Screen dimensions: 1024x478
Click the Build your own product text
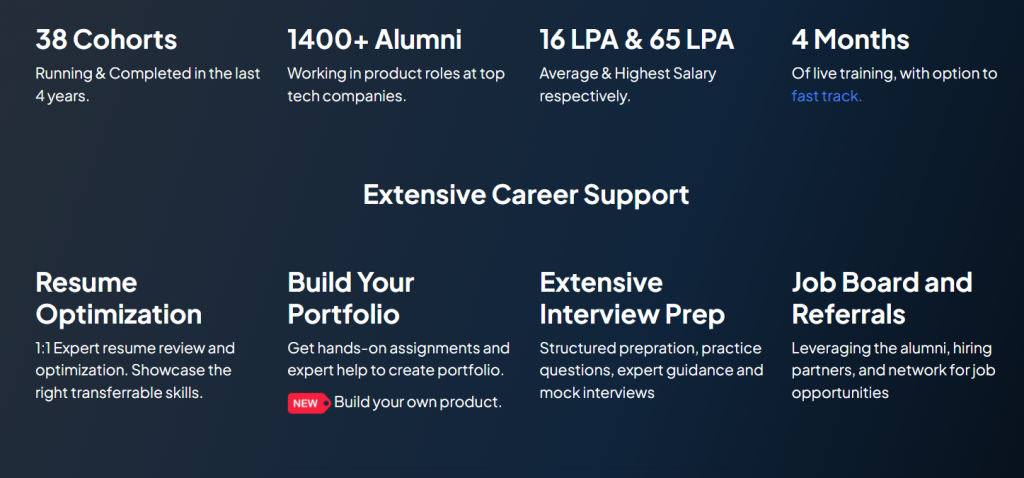pyautogui.click(x=418, y=402)
